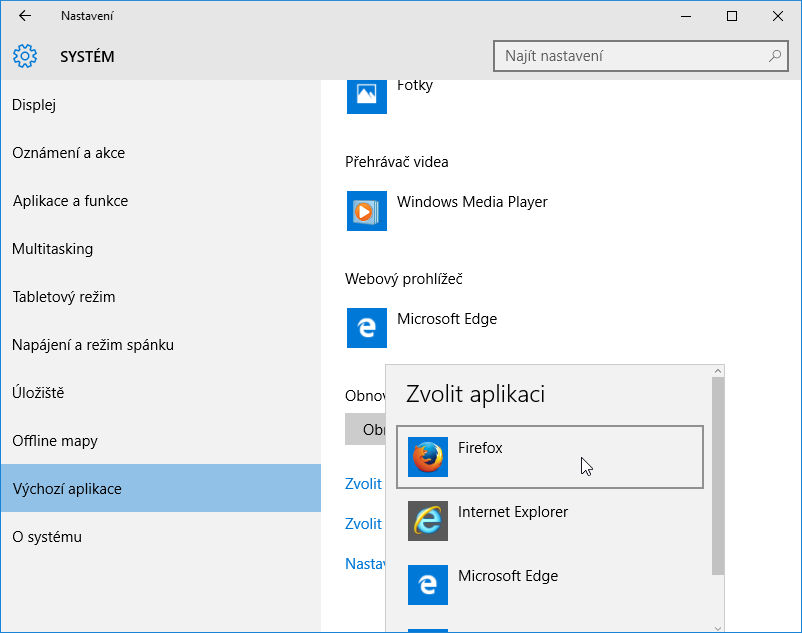Select Firefox in Zvolit aplikaci list
The image size is (802, 633).
pos(550,457)
